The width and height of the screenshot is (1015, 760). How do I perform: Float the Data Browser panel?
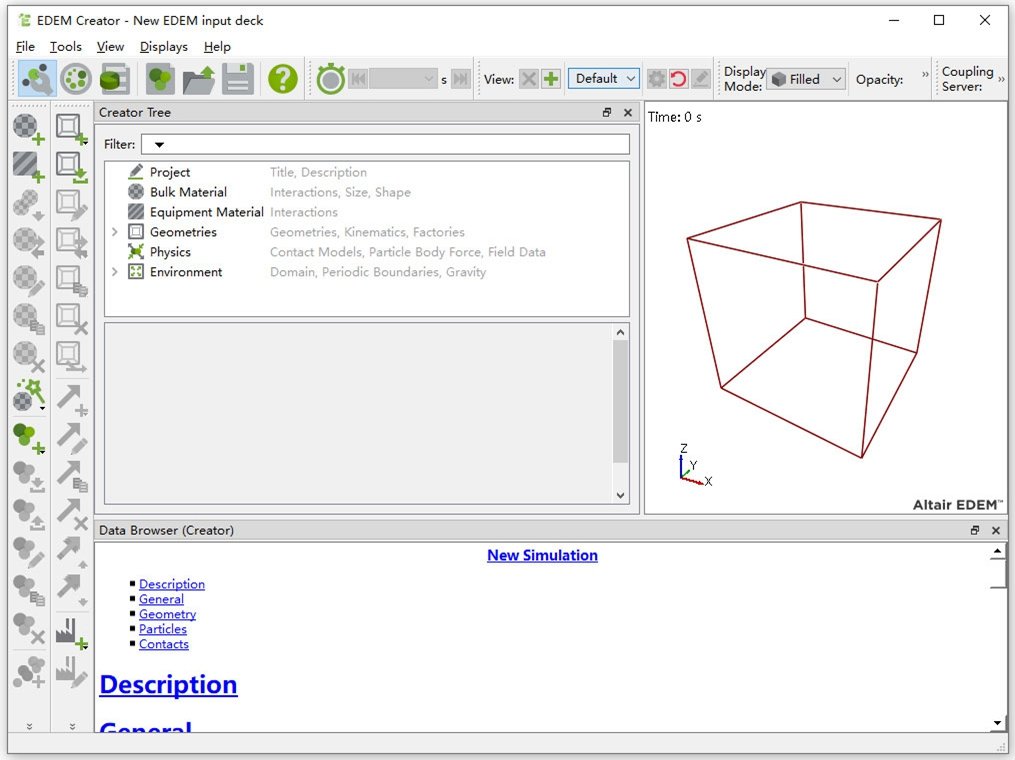pos(974,530)
